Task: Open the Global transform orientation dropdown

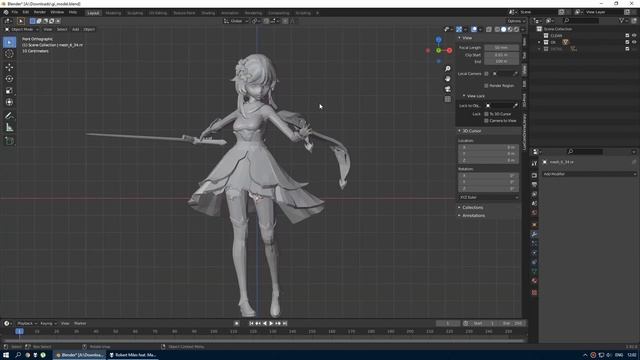Action: click(236, 21)
